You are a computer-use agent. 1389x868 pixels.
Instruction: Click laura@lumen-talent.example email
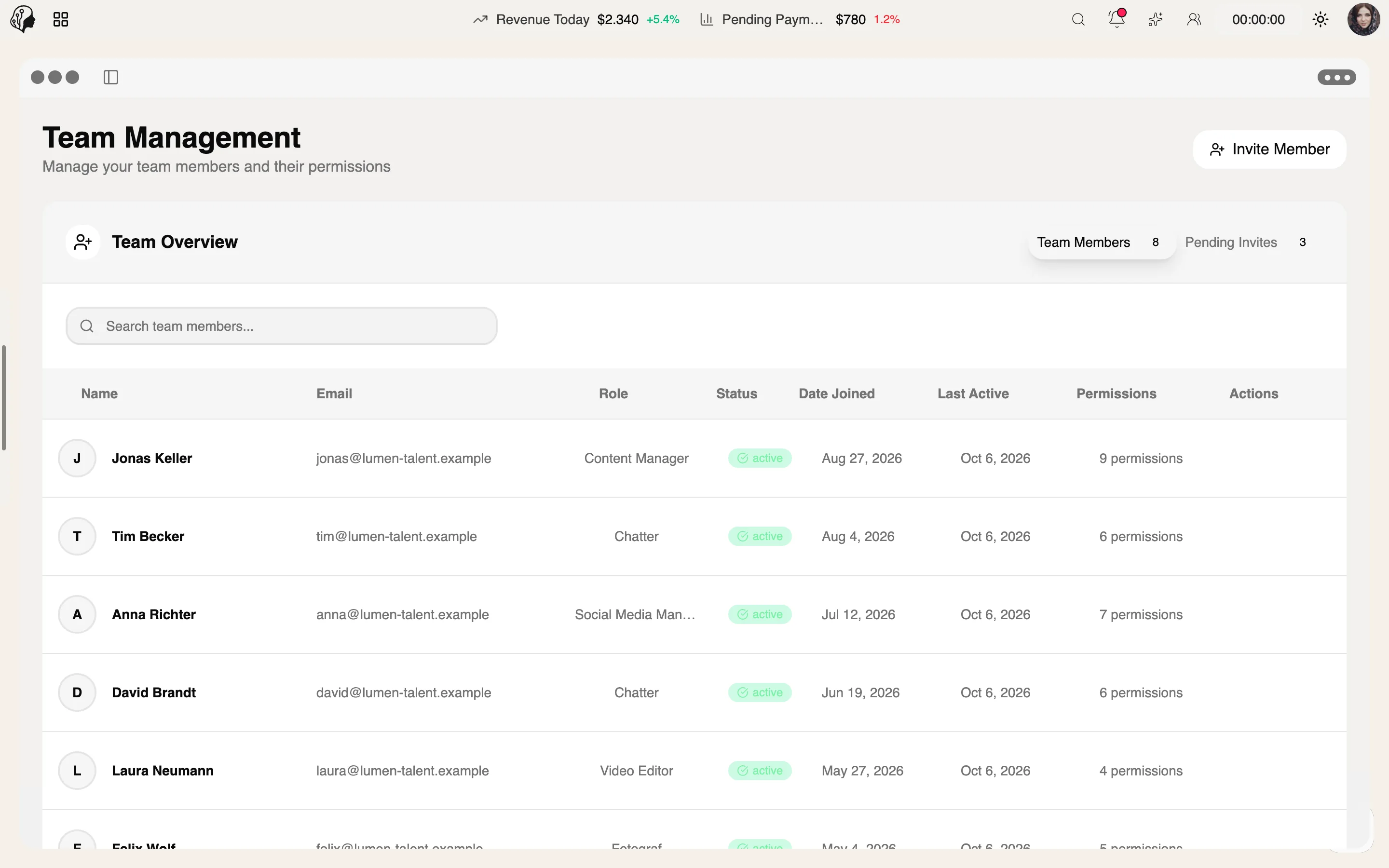coord(402,771)
